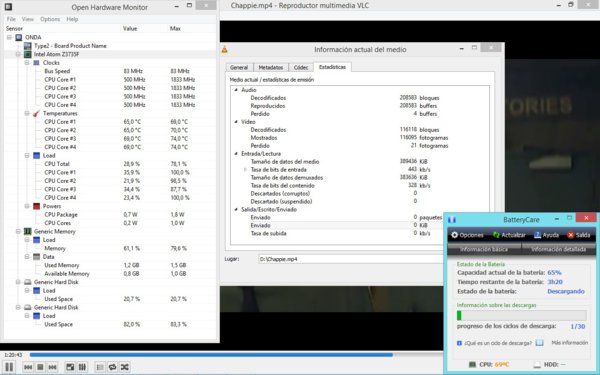The width and height of the screenshot is (600, 375).
Task: Click the red Powers category icon
Action: pyautogui.click(x=36, y=206)
